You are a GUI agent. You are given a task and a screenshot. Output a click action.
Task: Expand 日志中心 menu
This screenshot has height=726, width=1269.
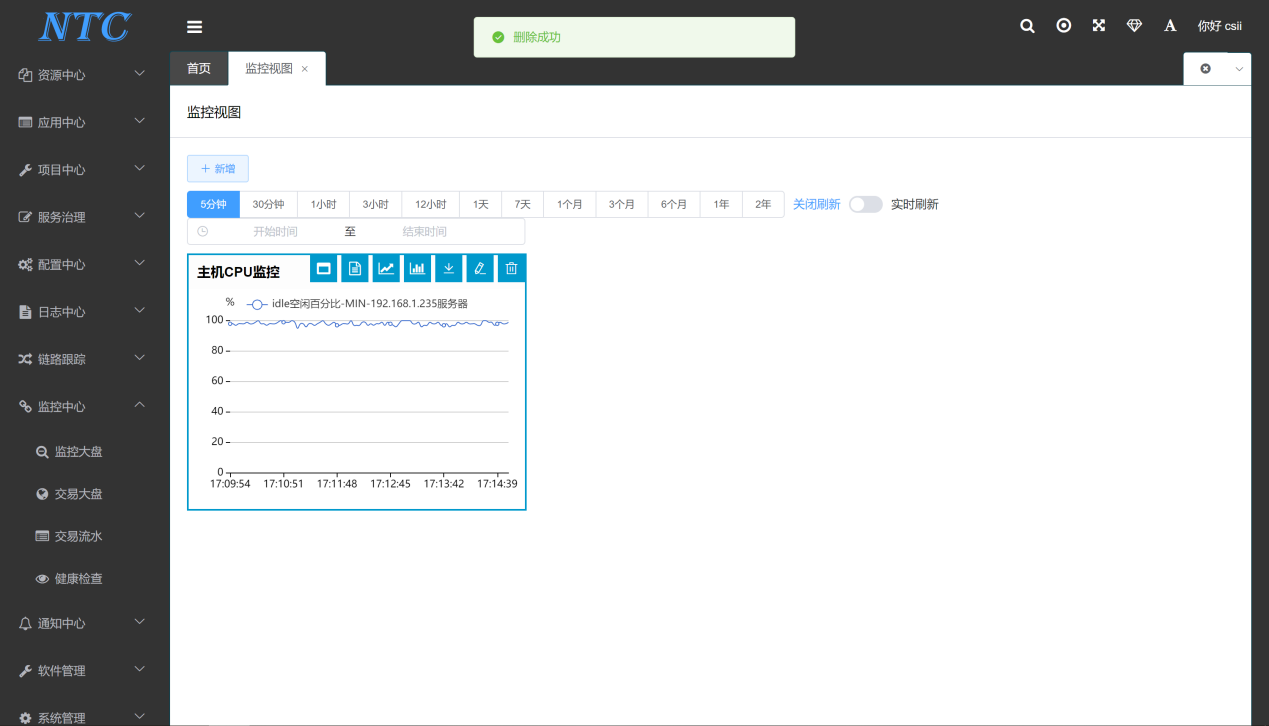coord(85,312)
